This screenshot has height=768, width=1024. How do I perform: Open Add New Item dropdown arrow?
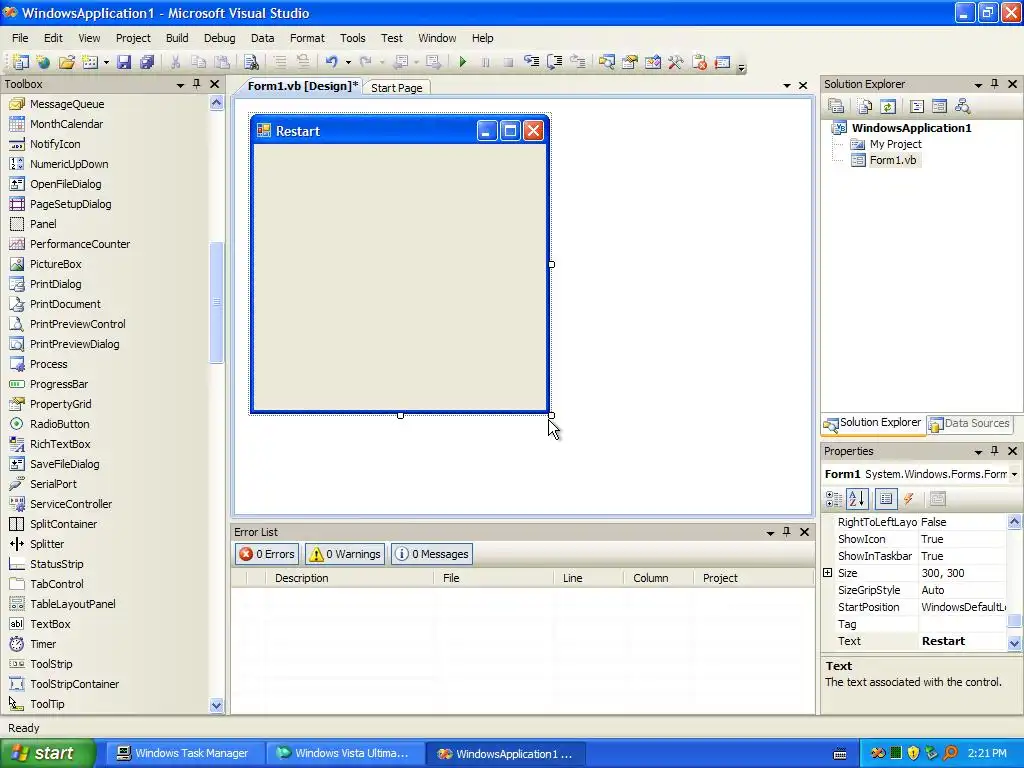tap(106, 63)
